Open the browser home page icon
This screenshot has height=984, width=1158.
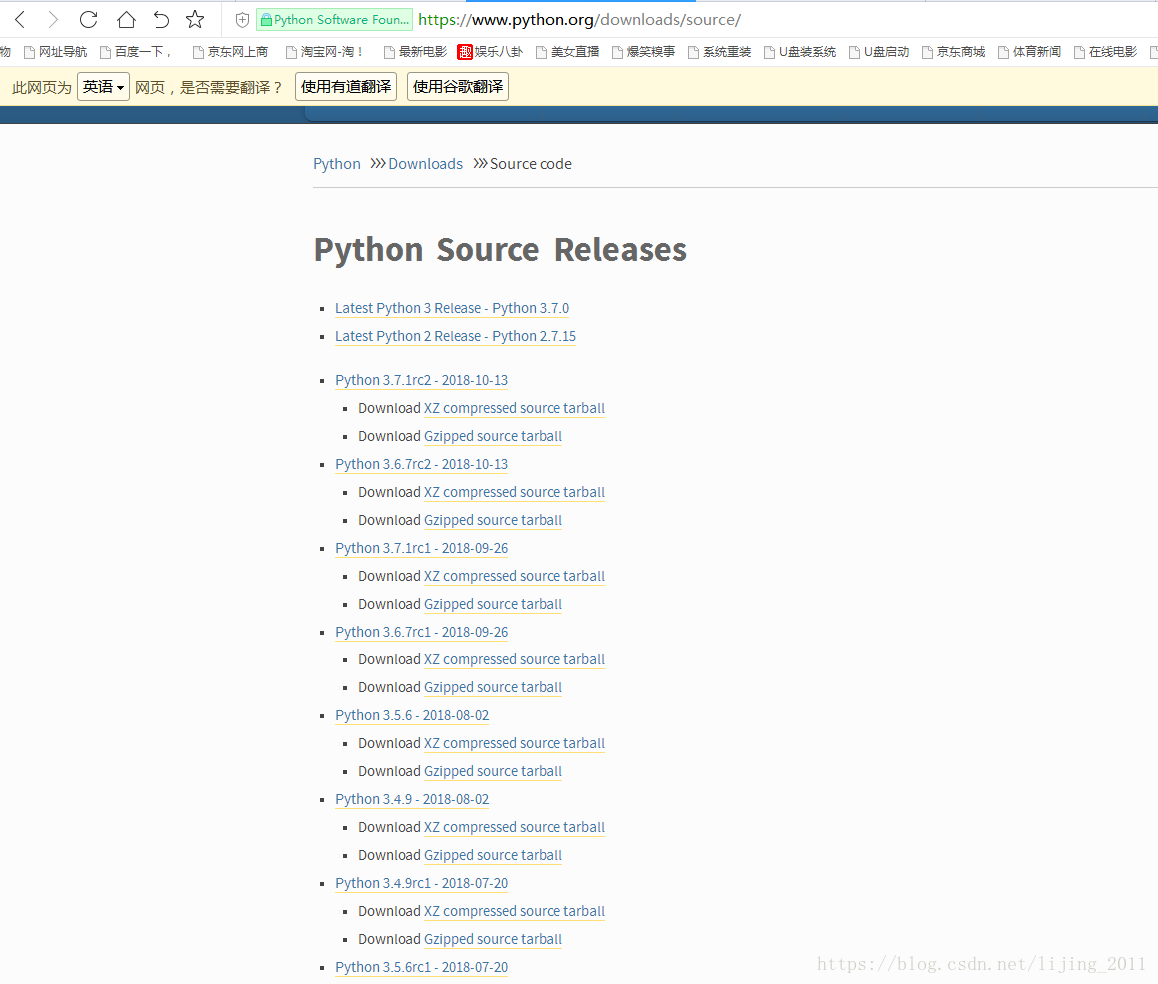point(126,19)
